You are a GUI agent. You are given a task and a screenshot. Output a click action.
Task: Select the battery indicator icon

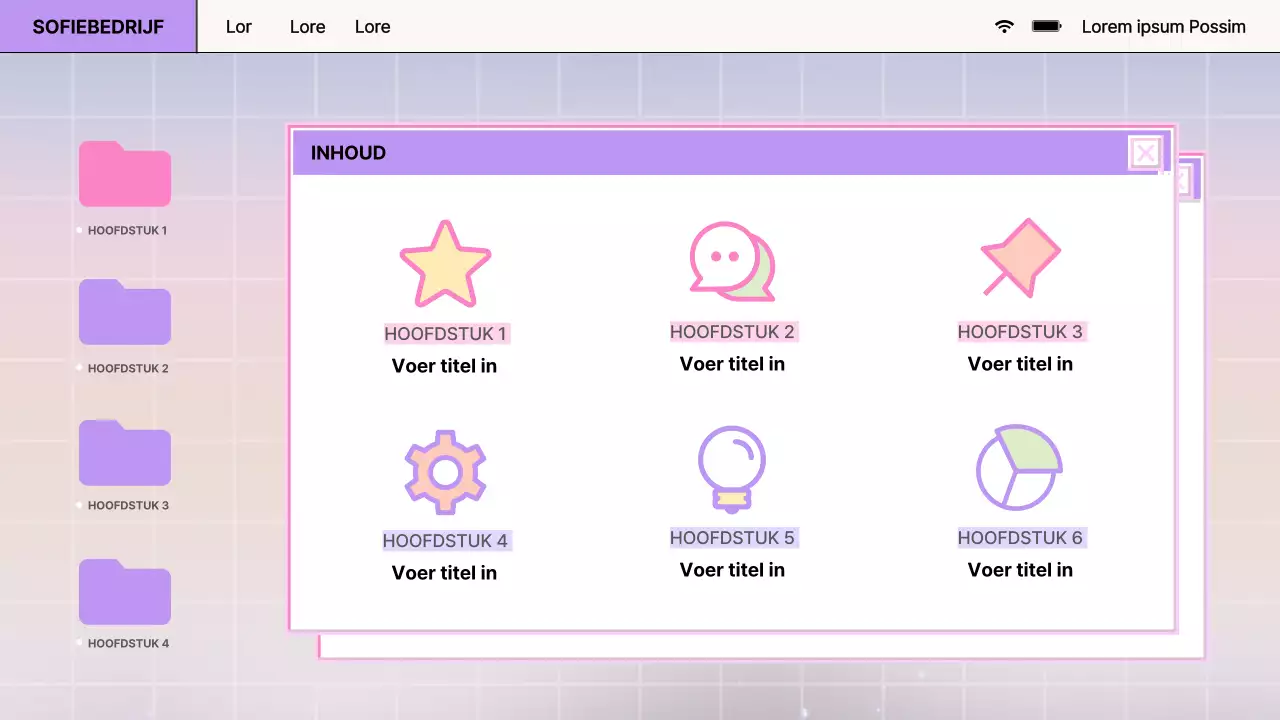click(1046, 27)
